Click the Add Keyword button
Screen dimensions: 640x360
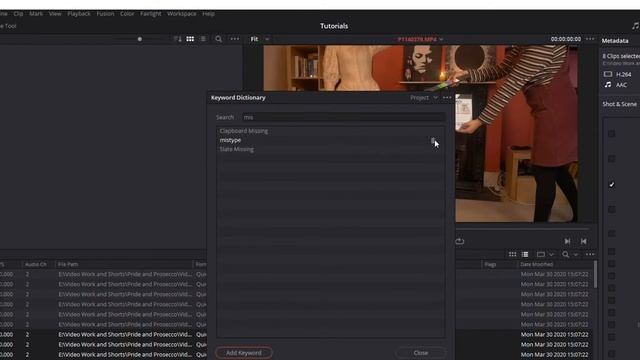click(244, 353)
